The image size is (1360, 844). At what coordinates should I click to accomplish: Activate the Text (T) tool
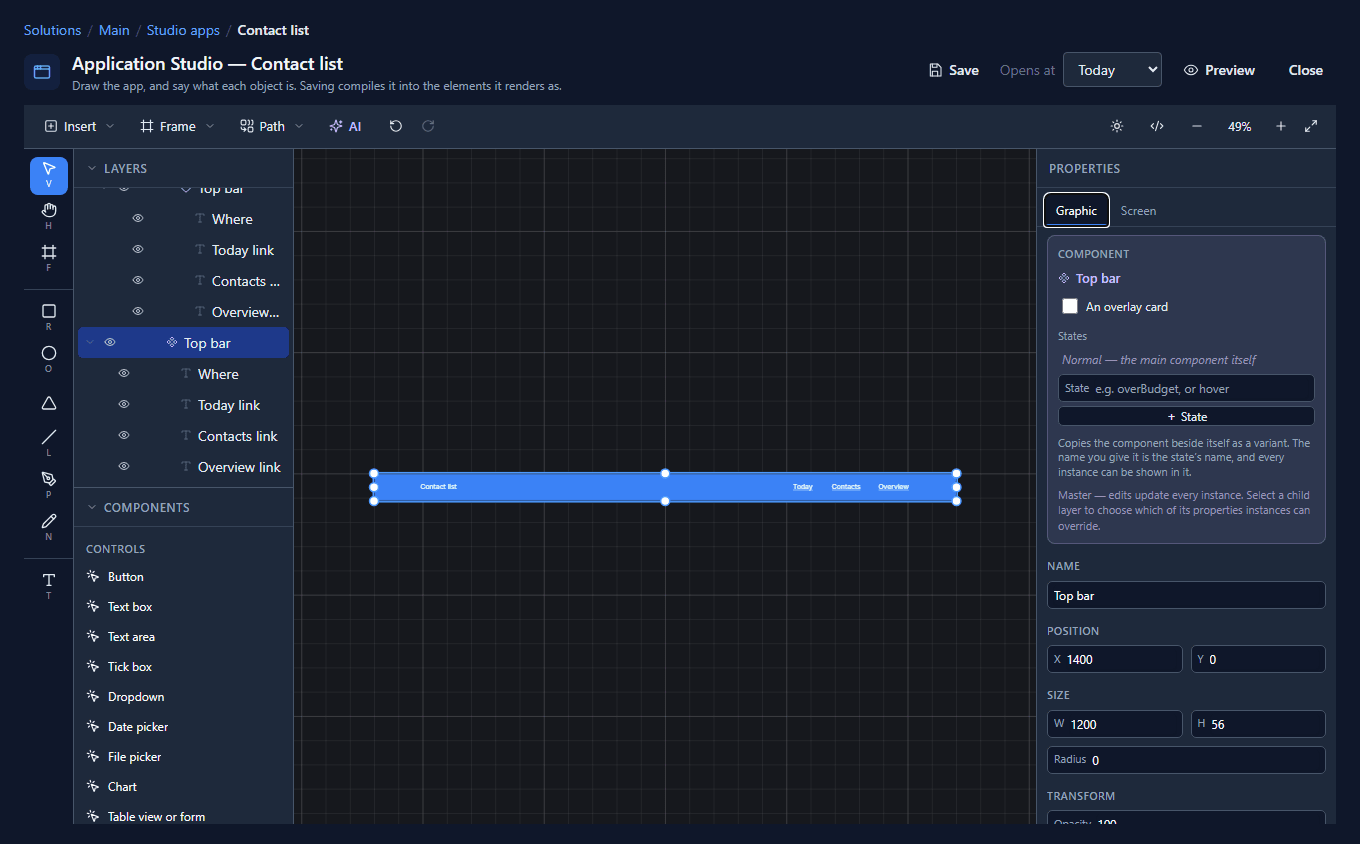click(49, 587)
